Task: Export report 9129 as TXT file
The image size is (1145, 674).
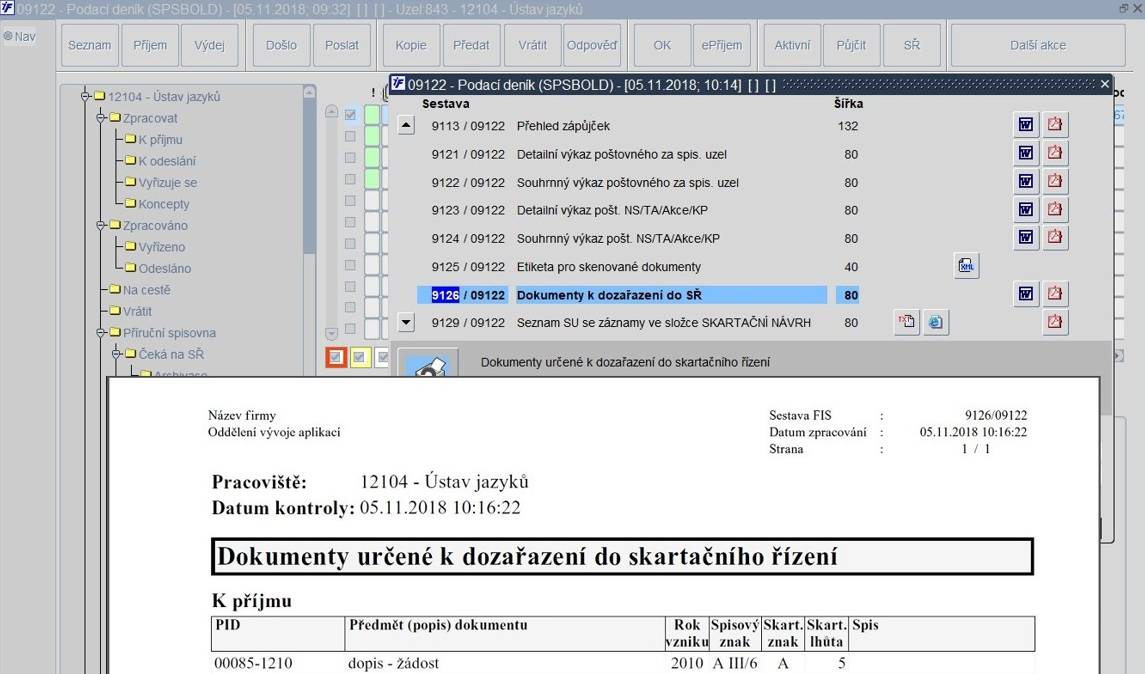Action: click(x=906, y=322)
